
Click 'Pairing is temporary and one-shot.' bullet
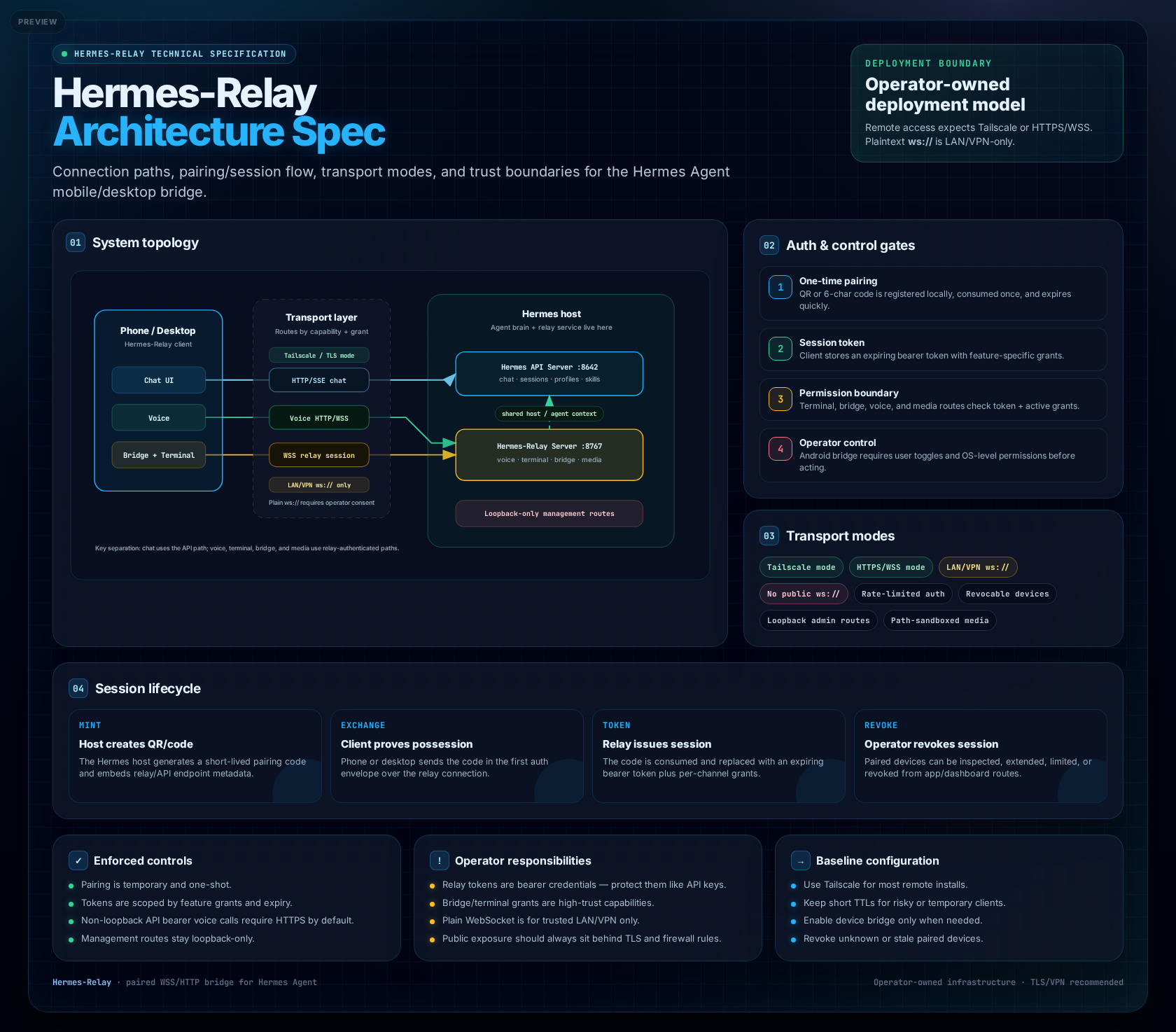156,885
